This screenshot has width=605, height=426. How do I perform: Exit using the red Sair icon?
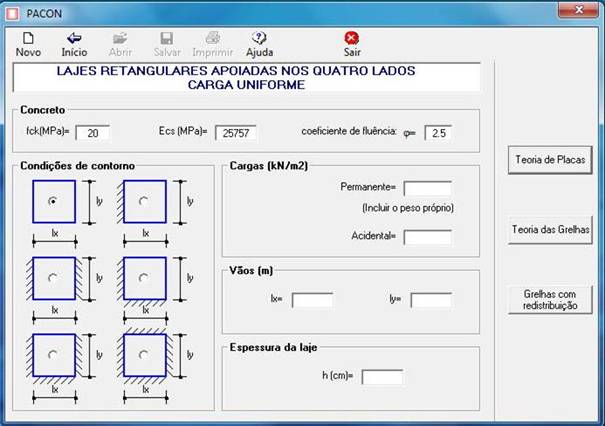tap(351, 39)
